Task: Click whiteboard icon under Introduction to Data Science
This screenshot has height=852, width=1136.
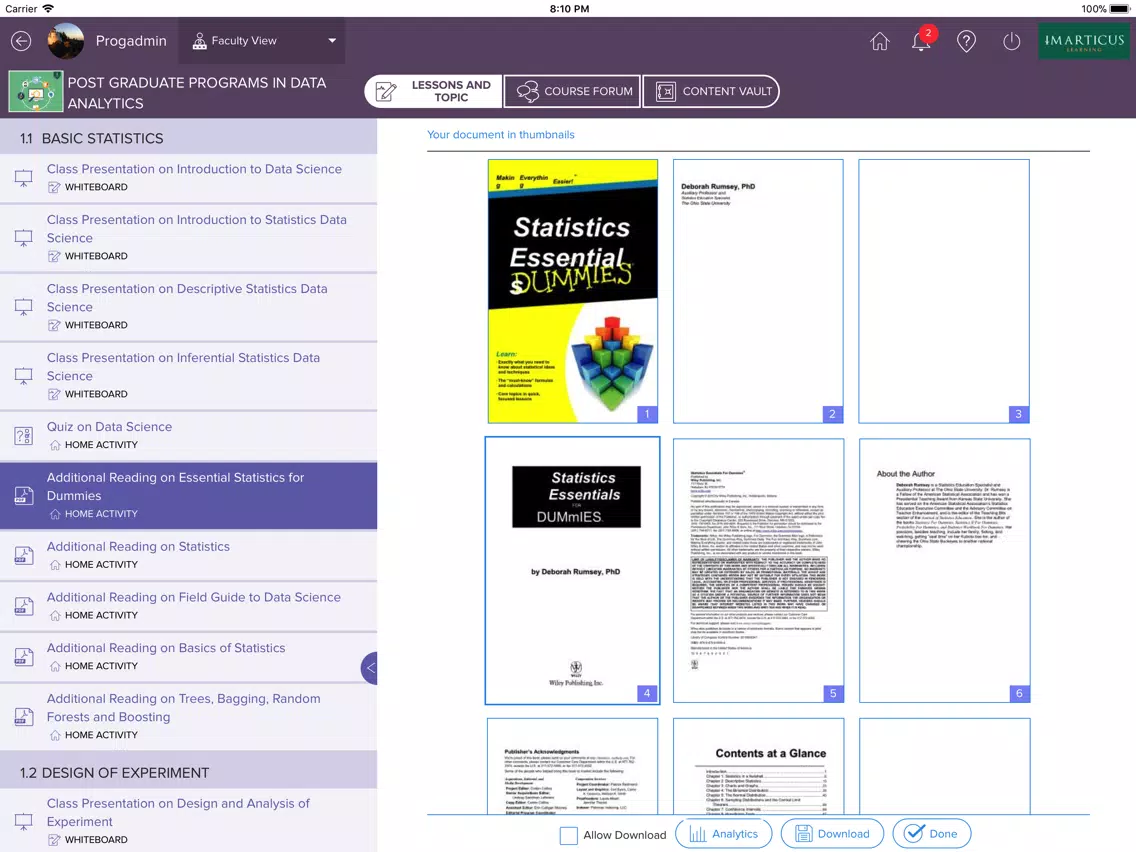Action: point(54,188)
